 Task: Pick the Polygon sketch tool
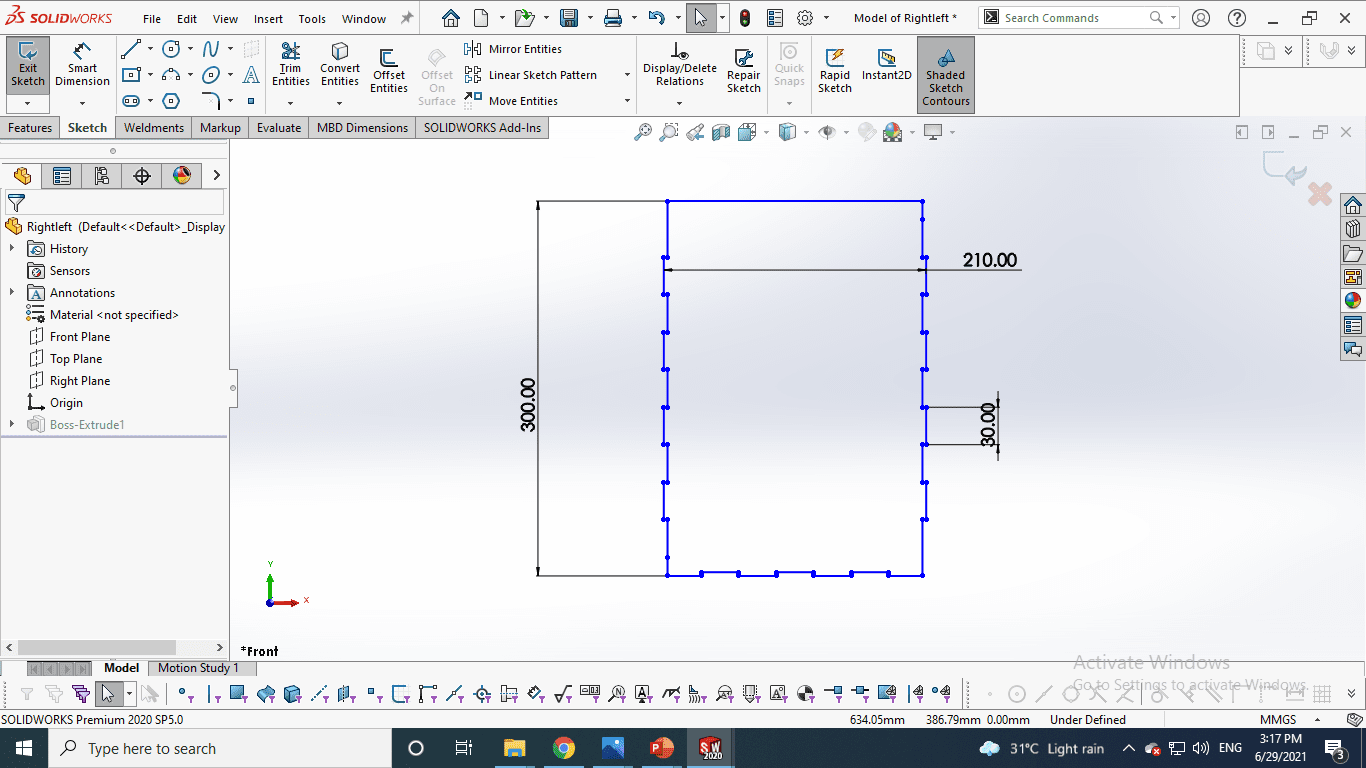tap(171, 101)
